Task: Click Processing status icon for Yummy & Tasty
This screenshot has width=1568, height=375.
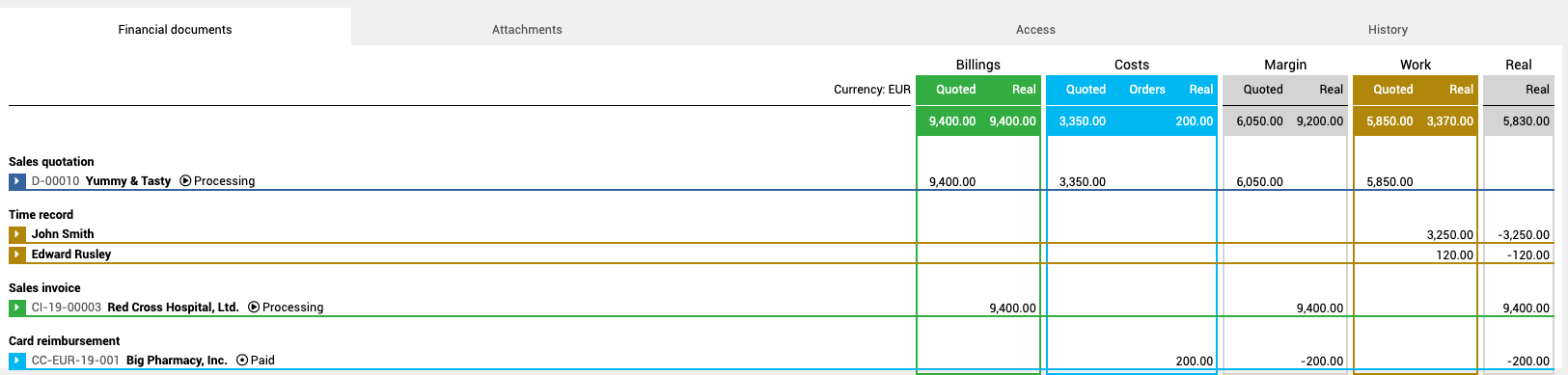Action: [x=185, y=181]
